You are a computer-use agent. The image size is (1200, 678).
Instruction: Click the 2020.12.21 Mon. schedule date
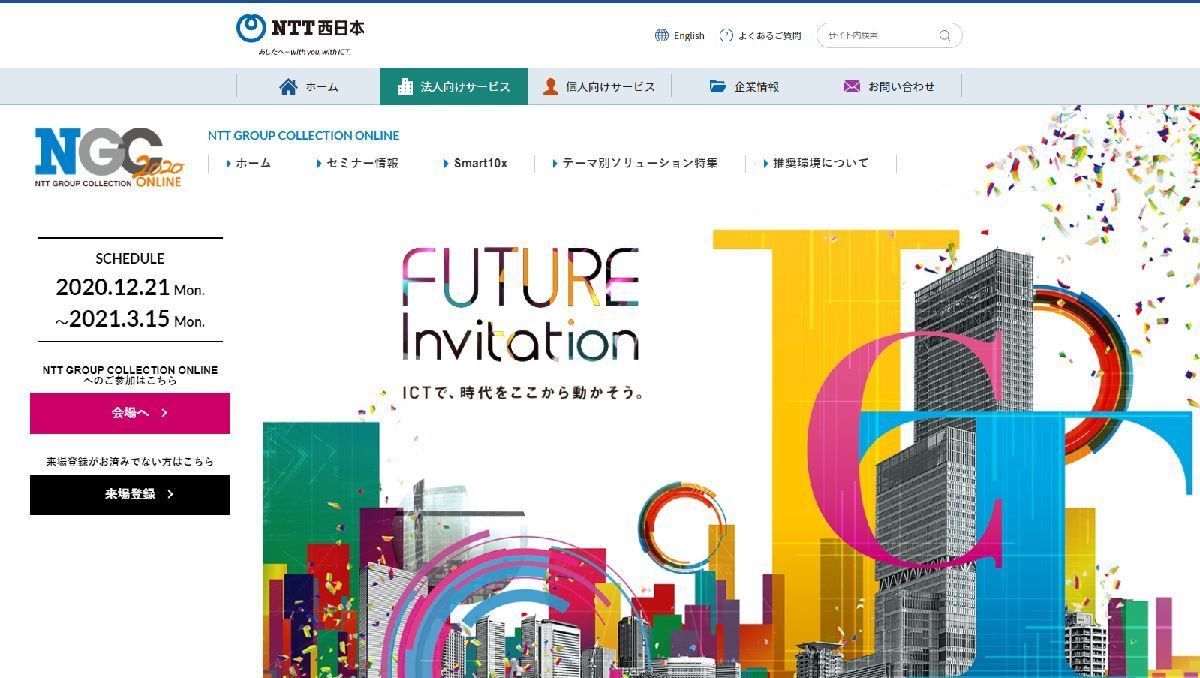pyautogui.click(x=130, y=288)
